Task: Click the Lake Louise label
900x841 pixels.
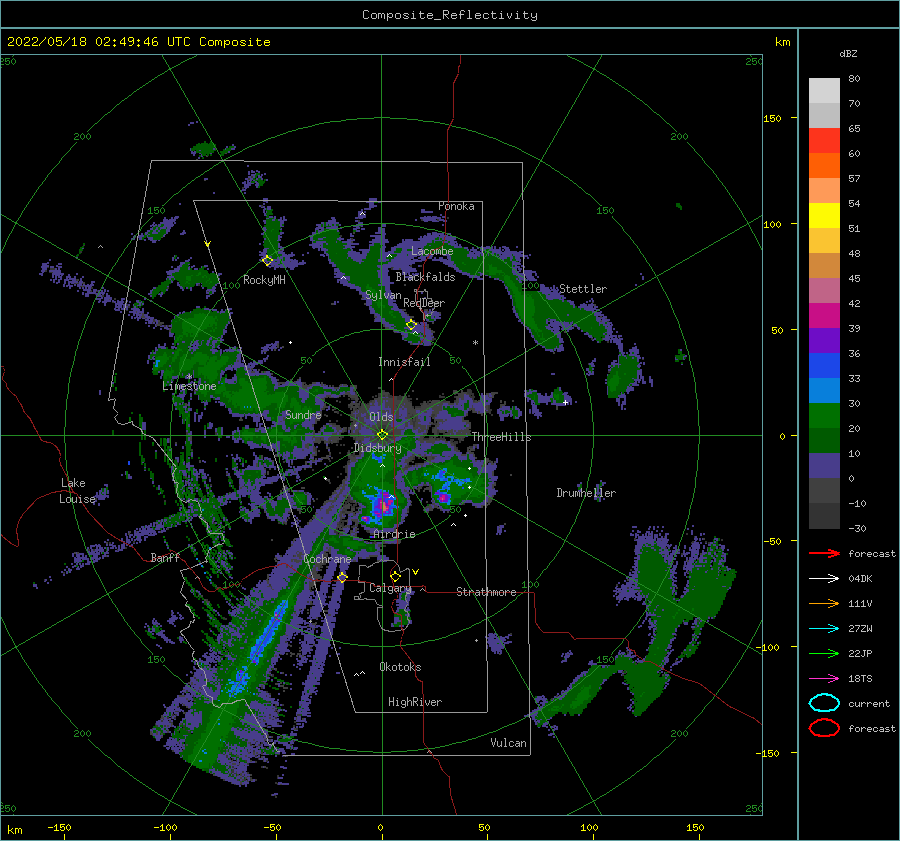Action: (x=77, y=491)
